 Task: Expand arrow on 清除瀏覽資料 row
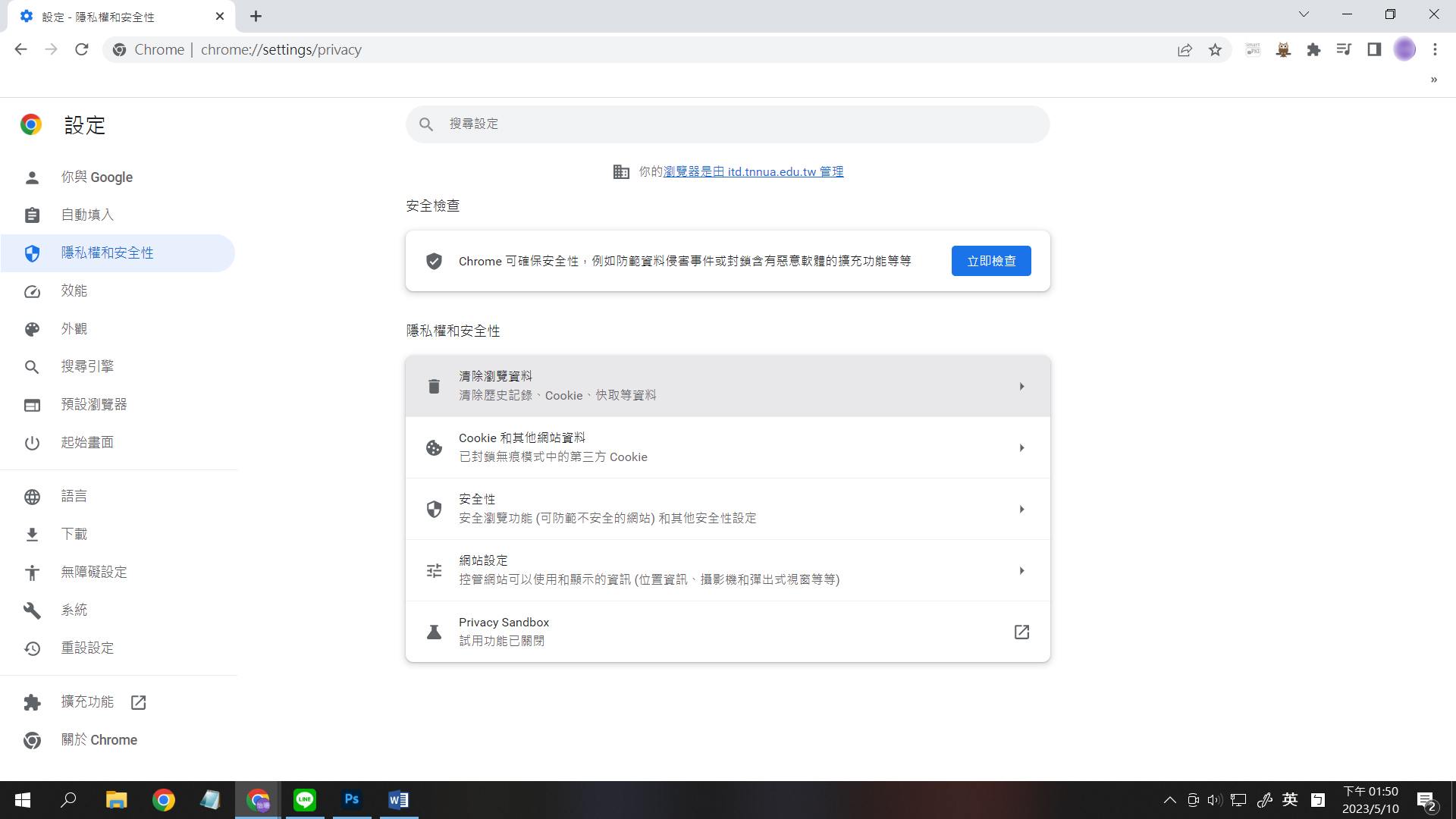(x=1021, y=387)
